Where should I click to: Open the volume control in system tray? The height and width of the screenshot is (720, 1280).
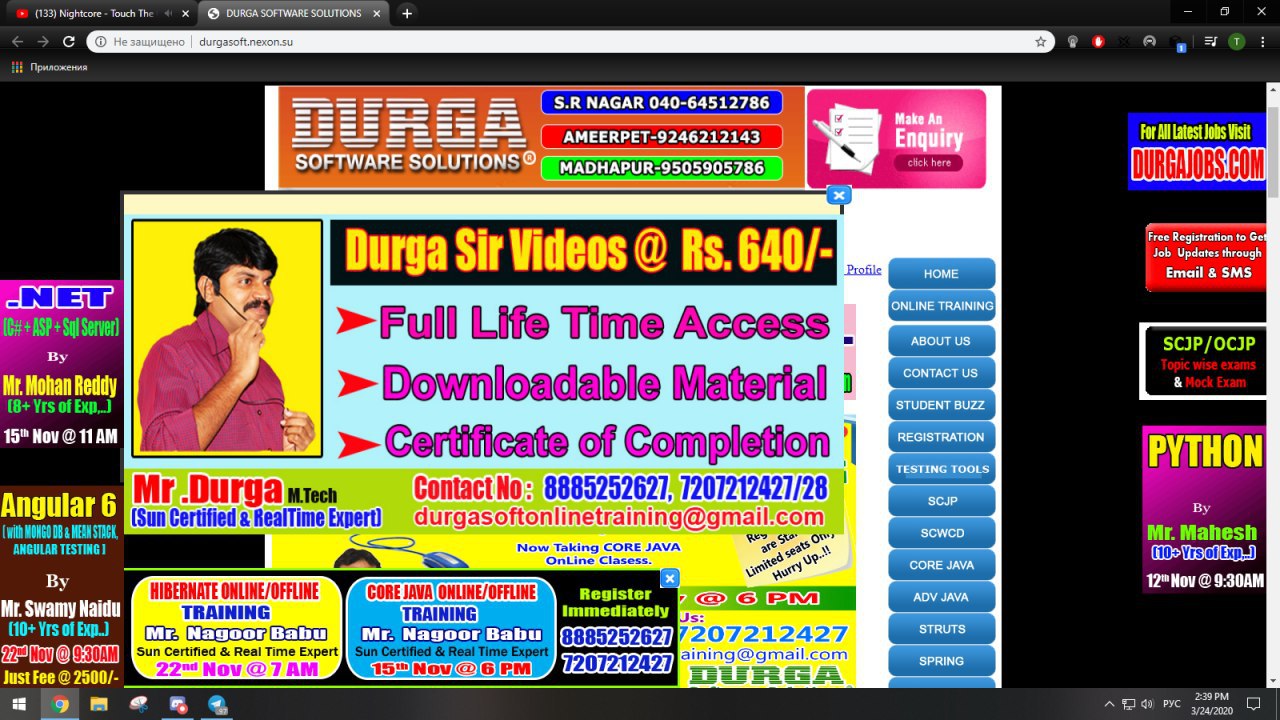pos(1147,704)
